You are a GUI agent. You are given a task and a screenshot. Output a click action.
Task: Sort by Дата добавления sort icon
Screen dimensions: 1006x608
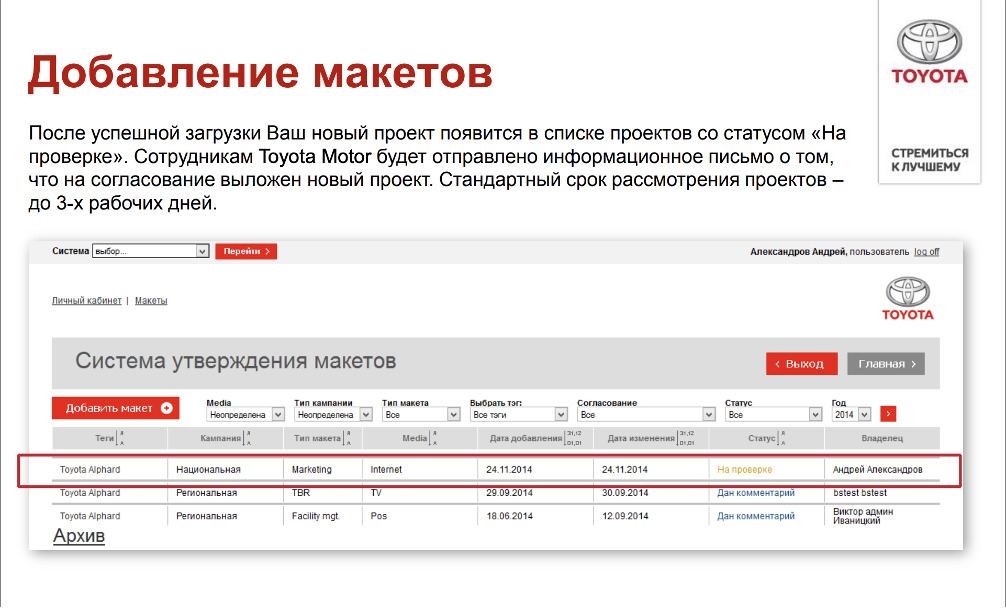[574, 438]
